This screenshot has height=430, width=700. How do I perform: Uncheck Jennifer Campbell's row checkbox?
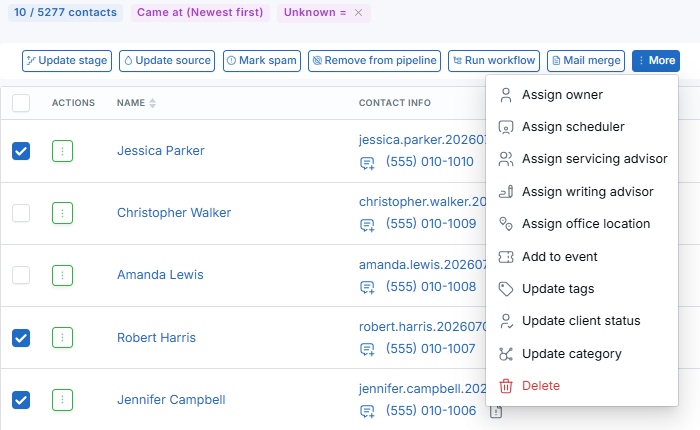pos(21,400)
